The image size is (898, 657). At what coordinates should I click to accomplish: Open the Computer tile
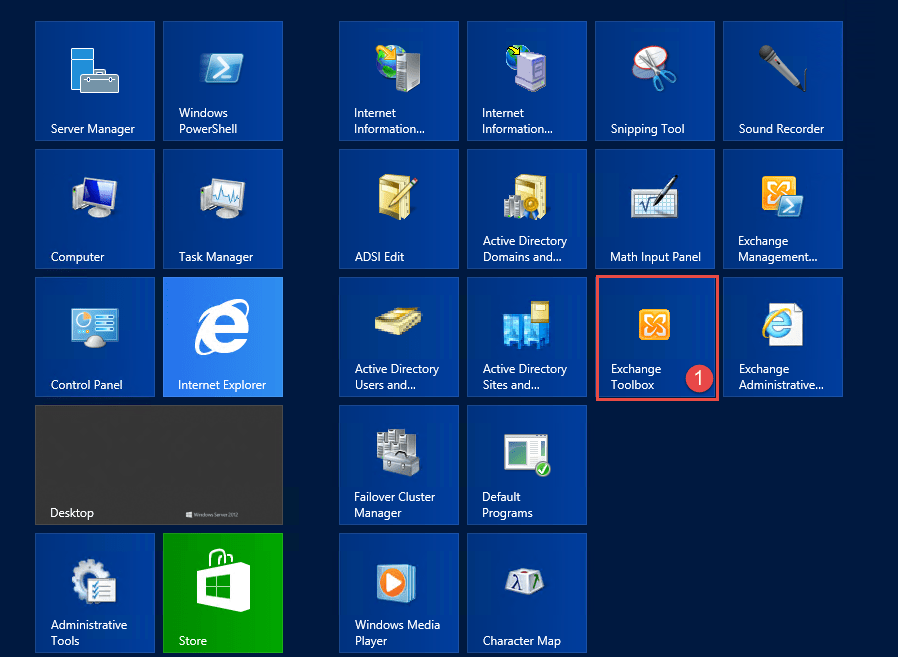coord(95,209)
